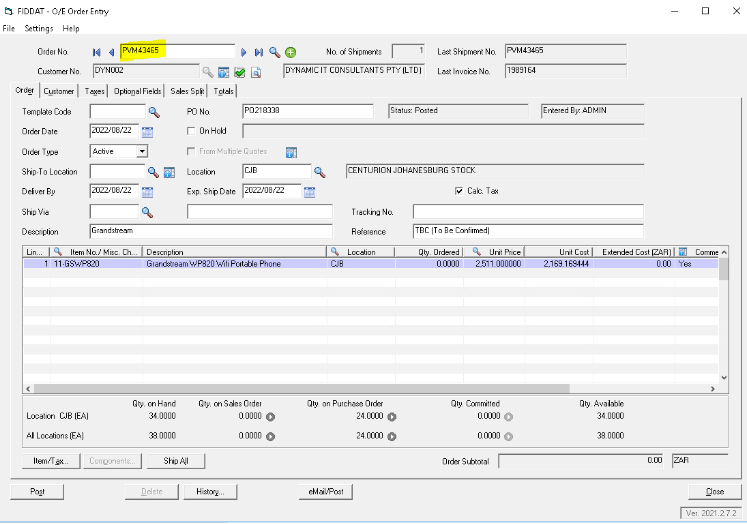
Task: Click the Location finder magnifier
Action: (320, 172)
